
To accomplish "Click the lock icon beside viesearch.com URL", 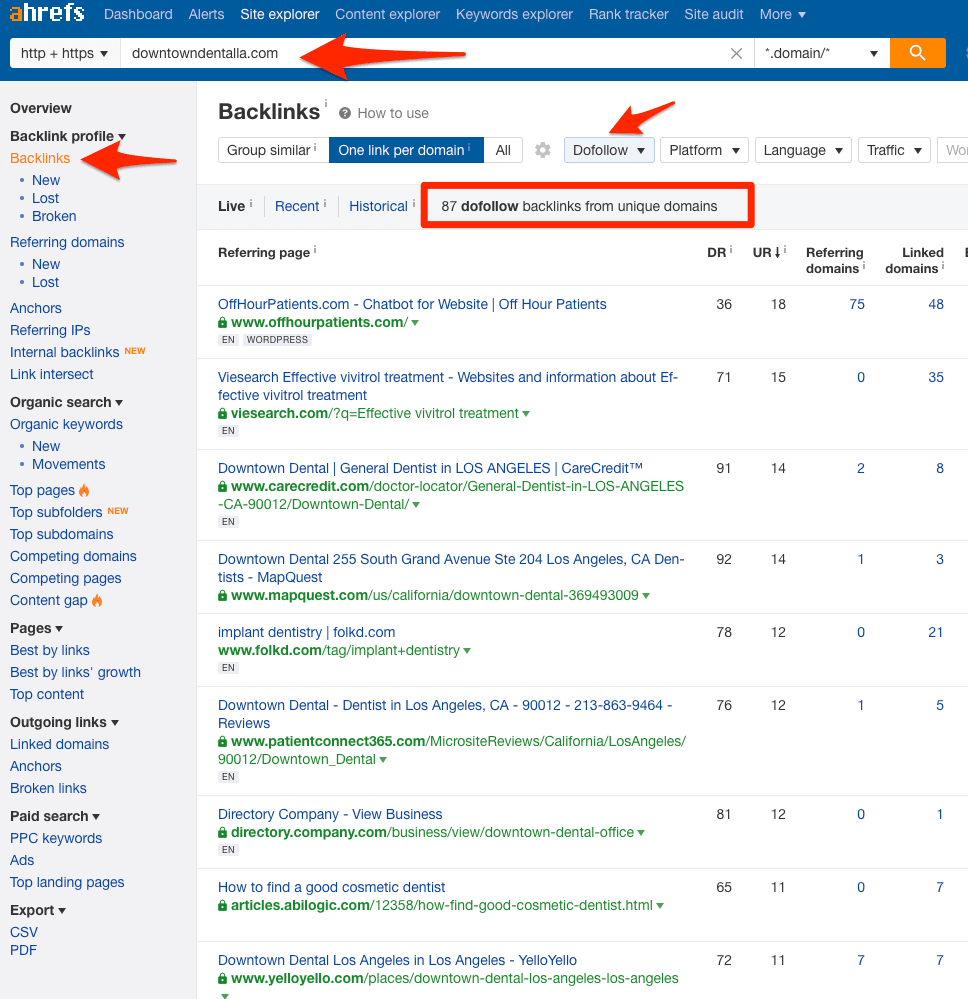I will coord(222,413).
